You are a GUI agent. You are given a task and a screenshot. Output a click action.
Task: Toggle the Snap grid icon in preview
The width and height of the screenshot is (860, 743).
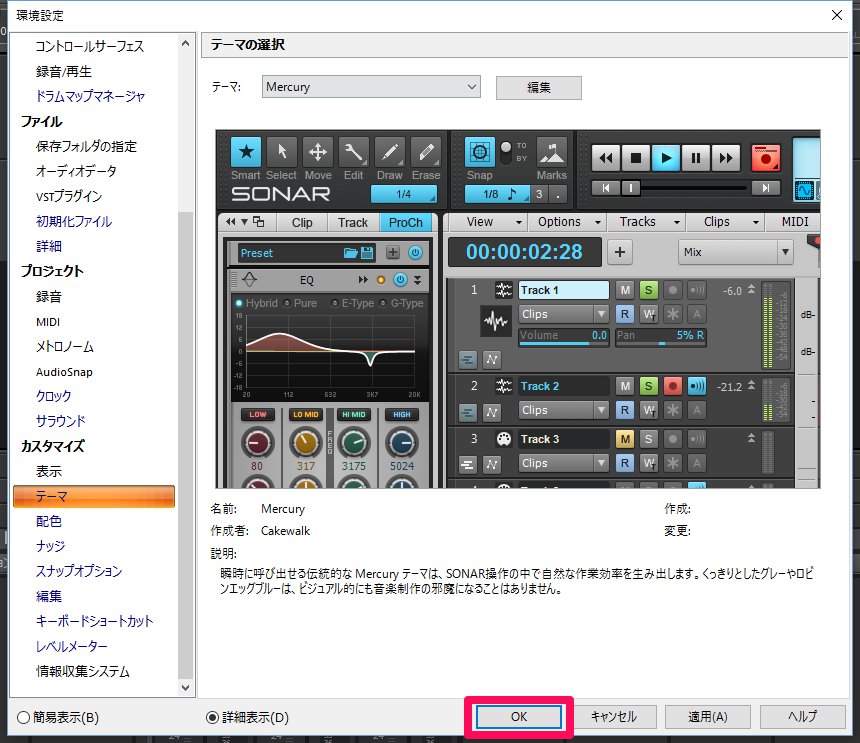(x=479, y=152)
